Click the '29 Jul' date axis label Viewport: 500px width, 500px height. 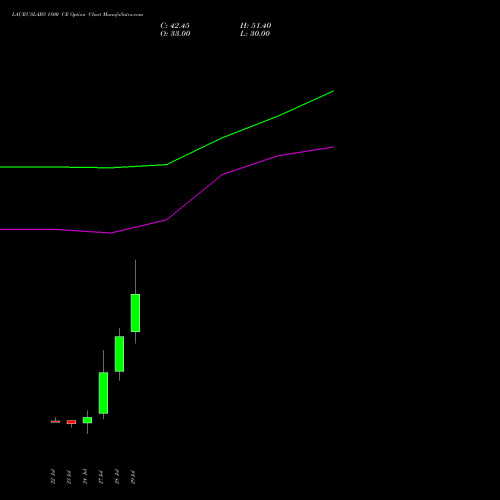click(133, 477)
